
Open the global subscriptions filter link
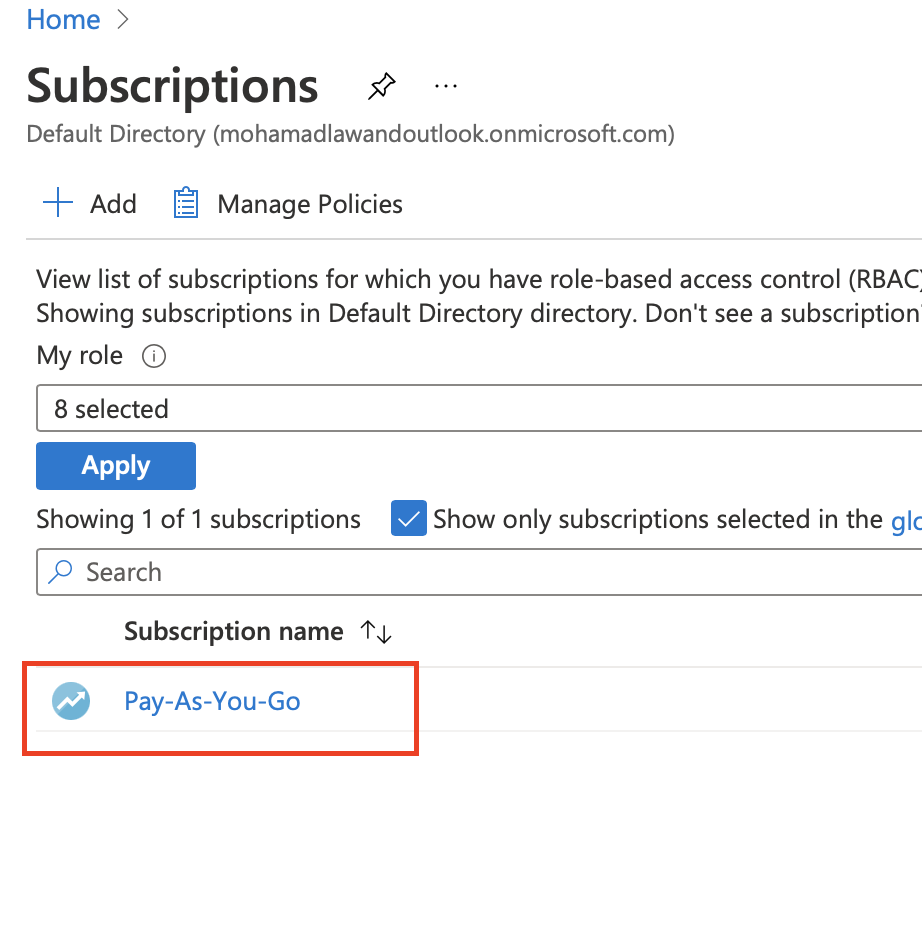pos(905,520)
